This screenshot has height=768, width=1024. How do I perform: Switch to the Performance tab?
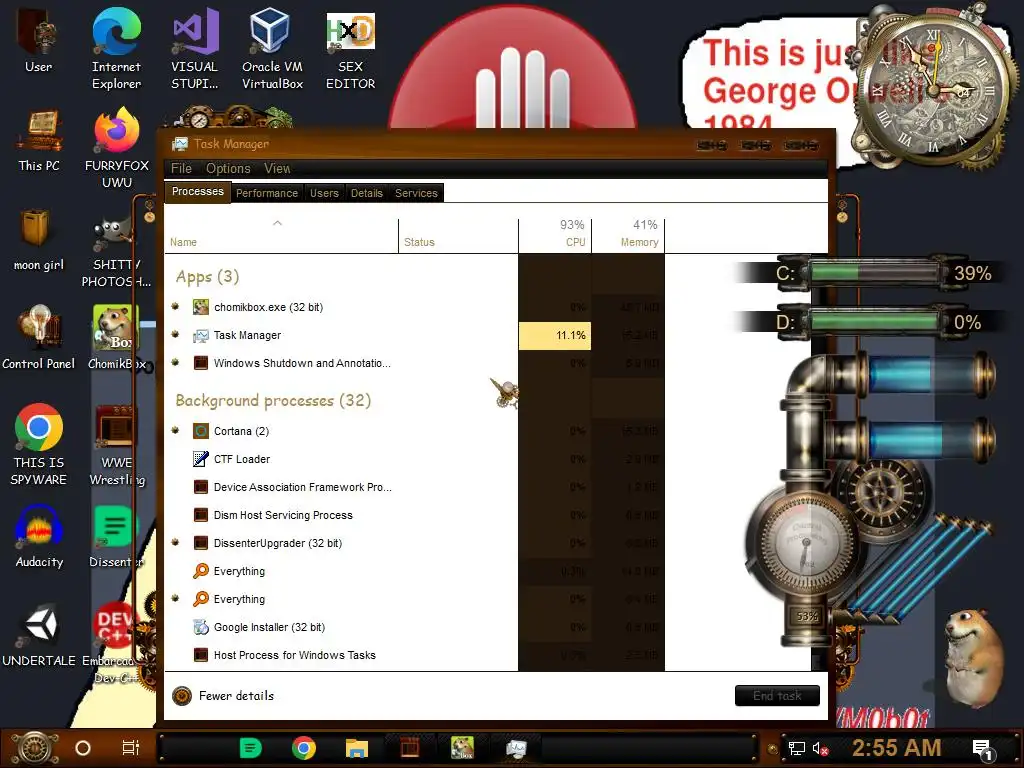[266, 193]
